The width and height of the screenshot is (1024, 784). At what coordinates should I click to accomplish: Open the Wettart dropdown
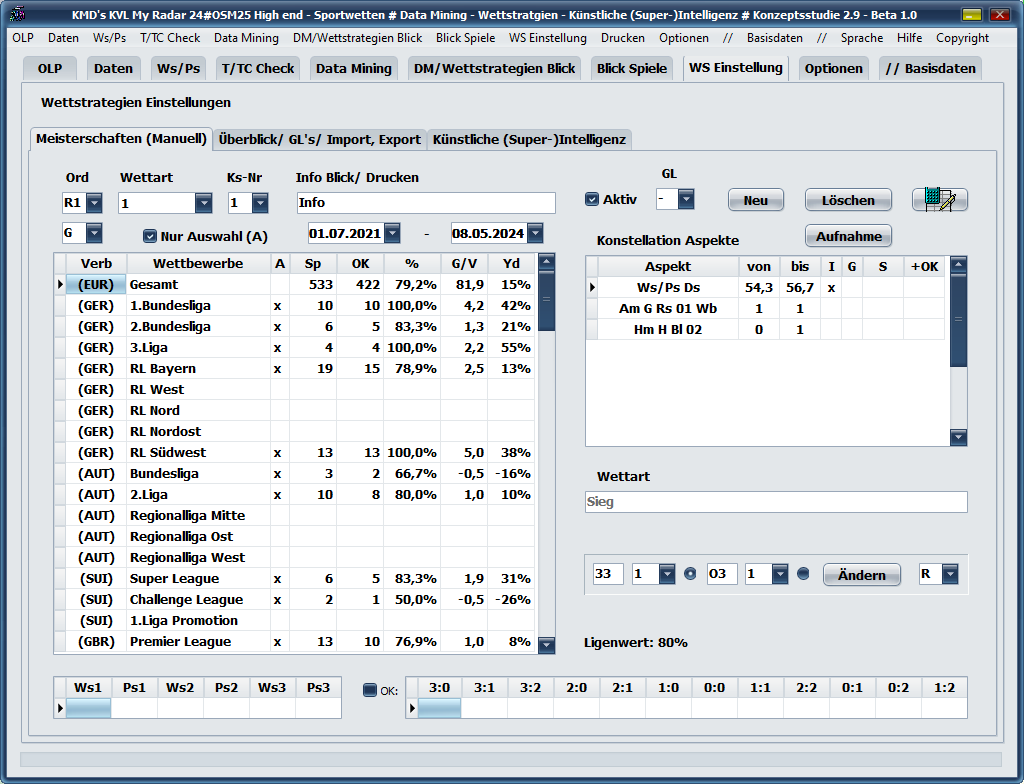click(x=203, y=203)
